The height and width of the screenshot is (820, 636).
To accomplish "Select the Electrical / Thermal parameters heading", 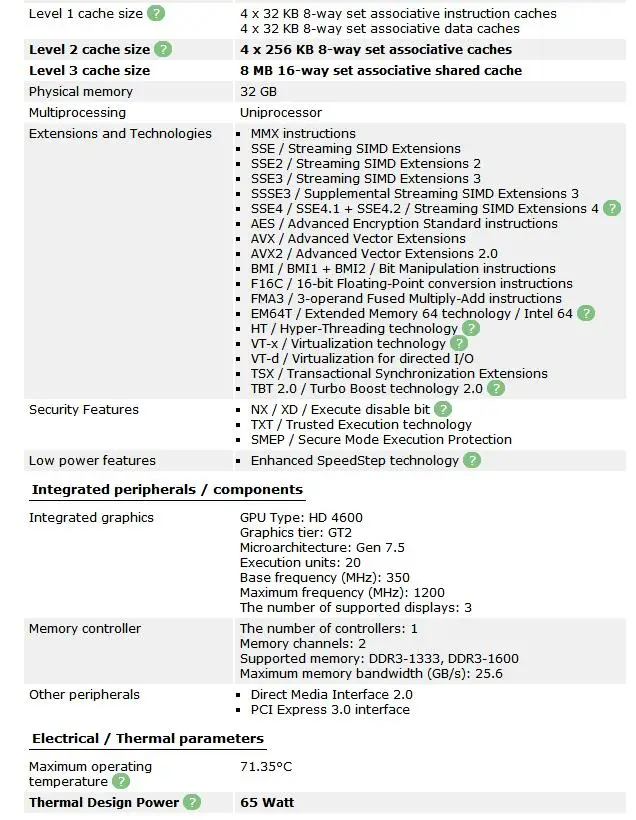I will [x=148, y=738].
